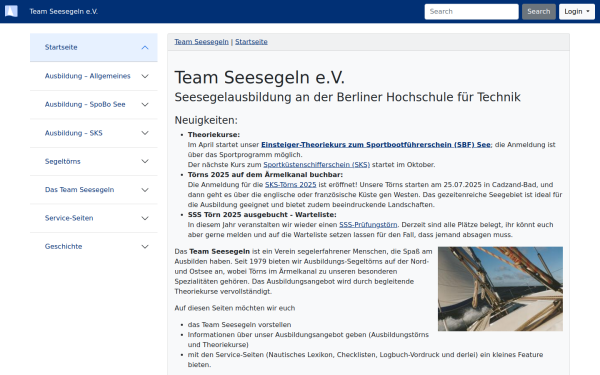Click the Theoriekurse: bullet heading
Image resolution: width=600 pixels, height=375 pixels.
coord(214,135)
